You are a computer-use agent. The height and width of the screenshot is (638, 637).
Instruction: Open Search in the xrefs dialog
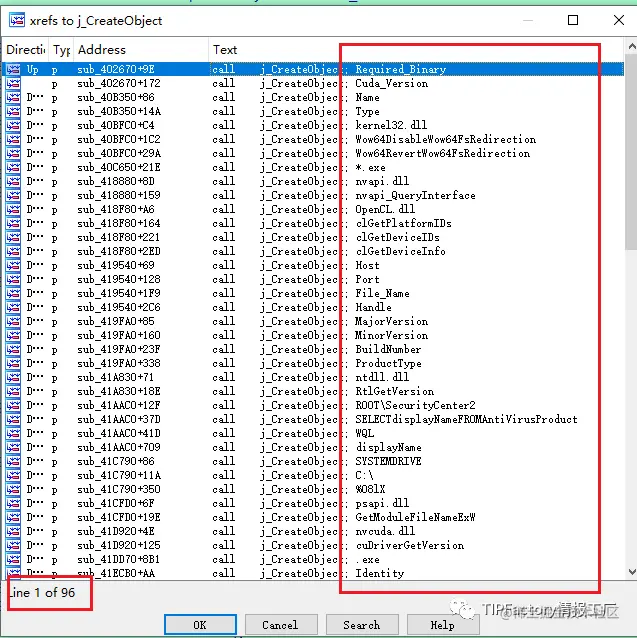click(362, 625)
